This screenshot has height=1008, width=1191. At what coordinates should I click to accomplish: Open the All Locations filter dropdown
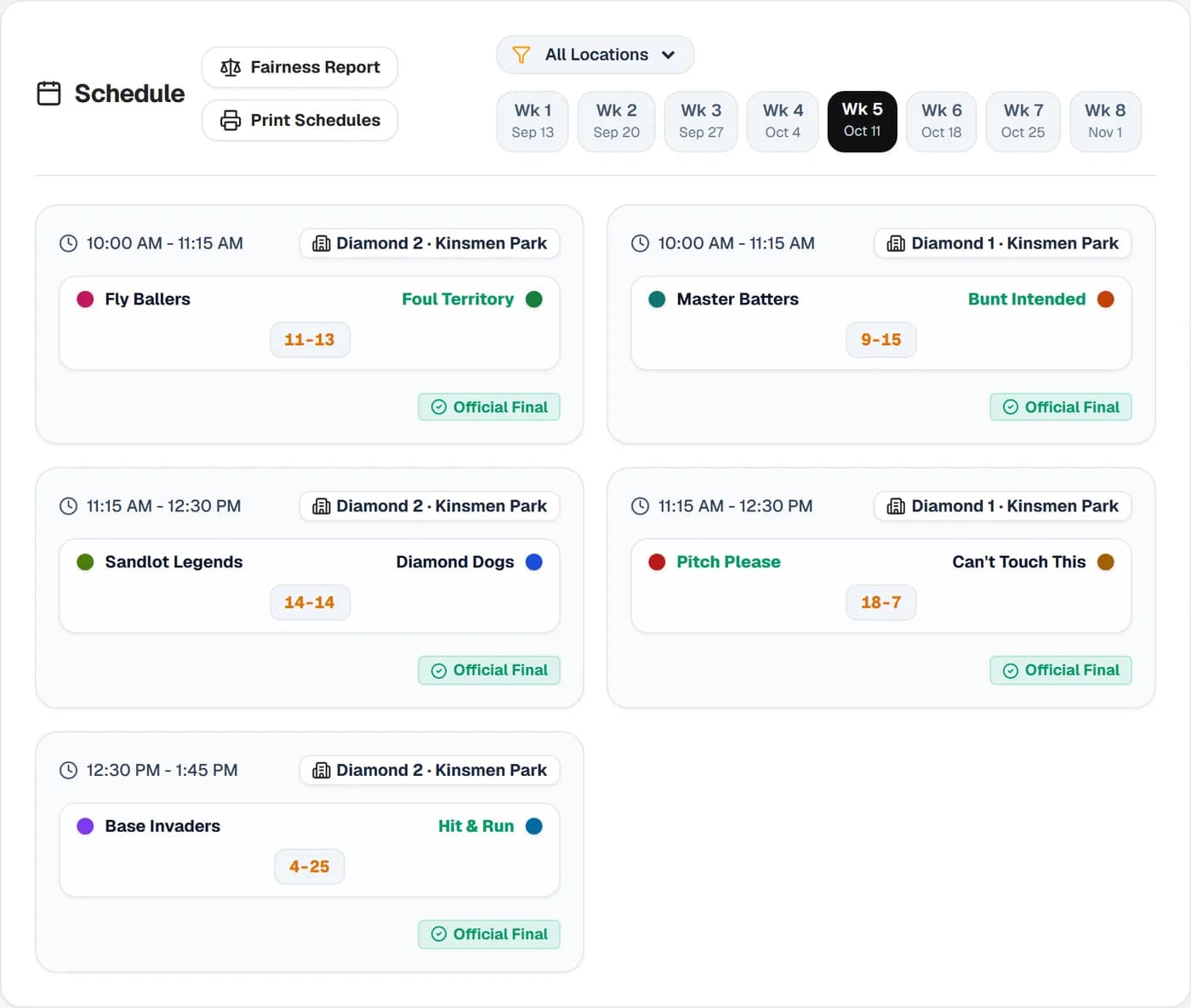[595, 54]
